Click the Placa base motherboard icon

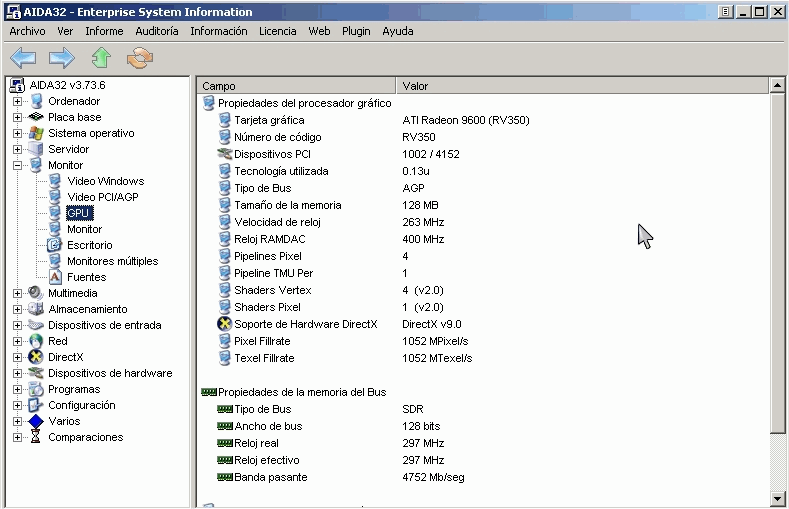pyautogui.click(x=36, y=117)
